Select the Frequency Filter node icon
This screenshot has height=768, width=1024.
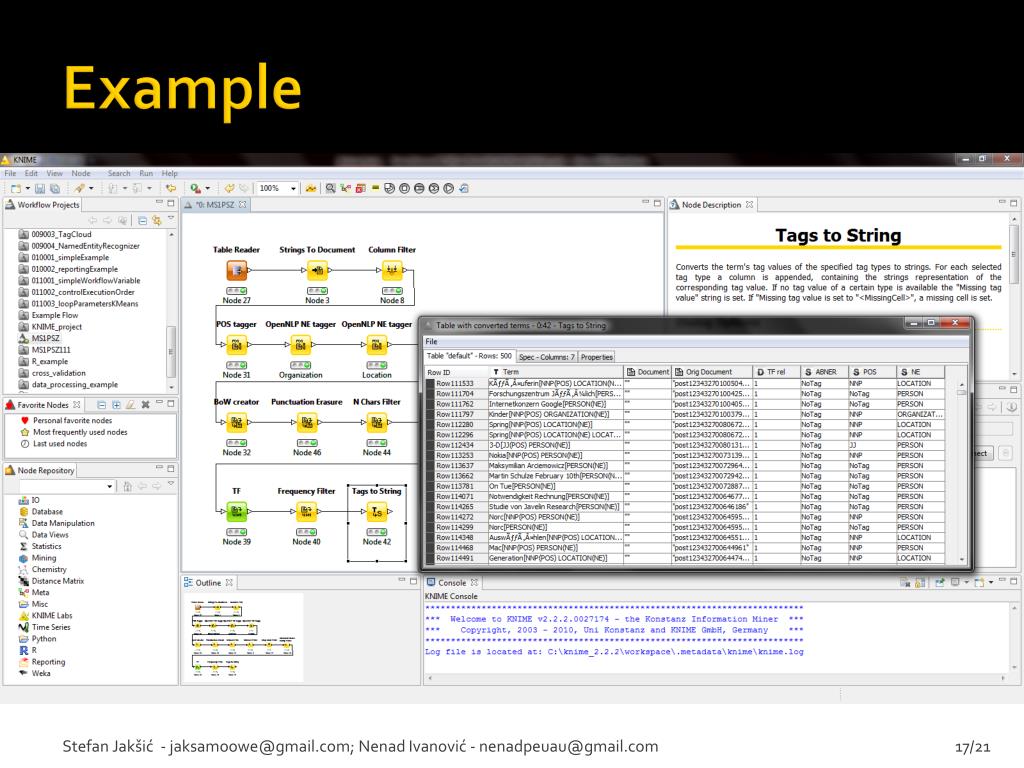(x=306, y=511)
